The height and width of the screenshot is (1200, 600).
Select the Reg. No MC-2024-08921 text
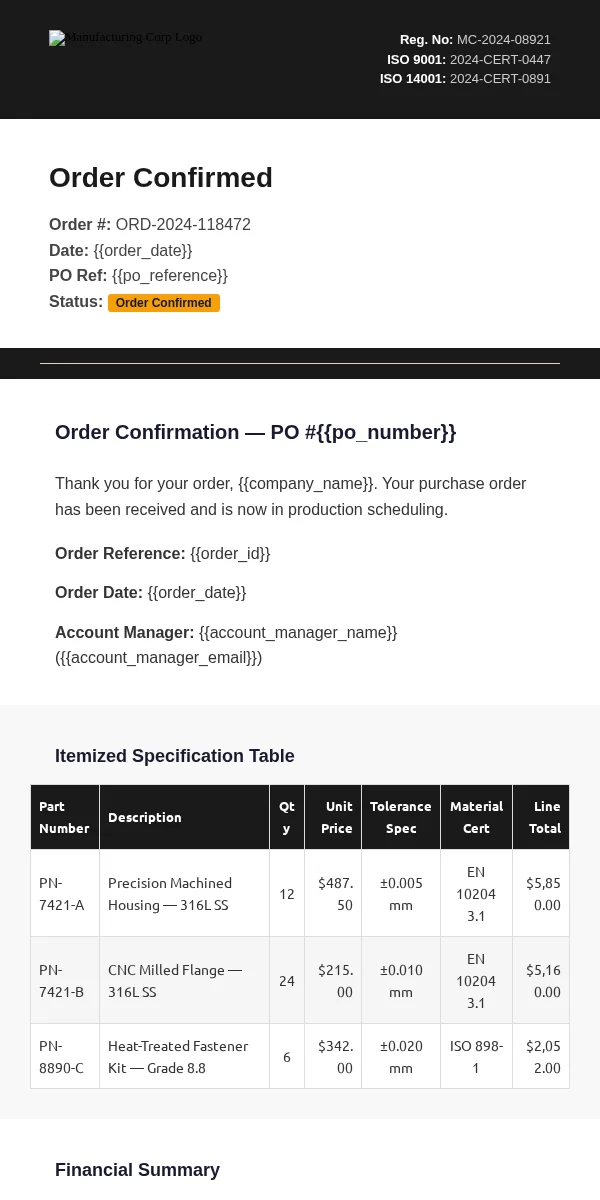(x=475, y=40)
